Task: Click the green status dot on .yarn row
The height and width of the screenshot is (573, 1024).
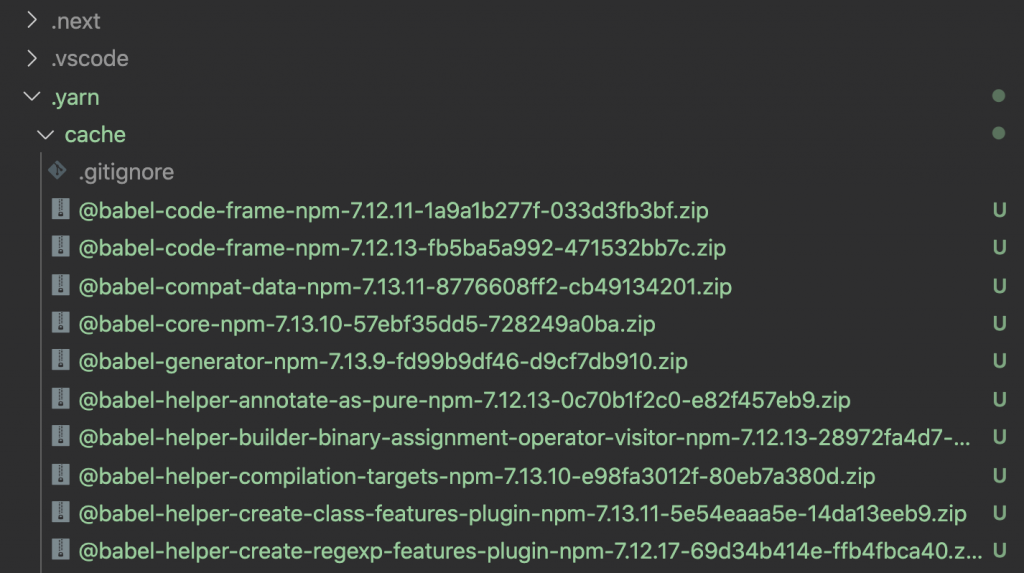Action: 998,96
